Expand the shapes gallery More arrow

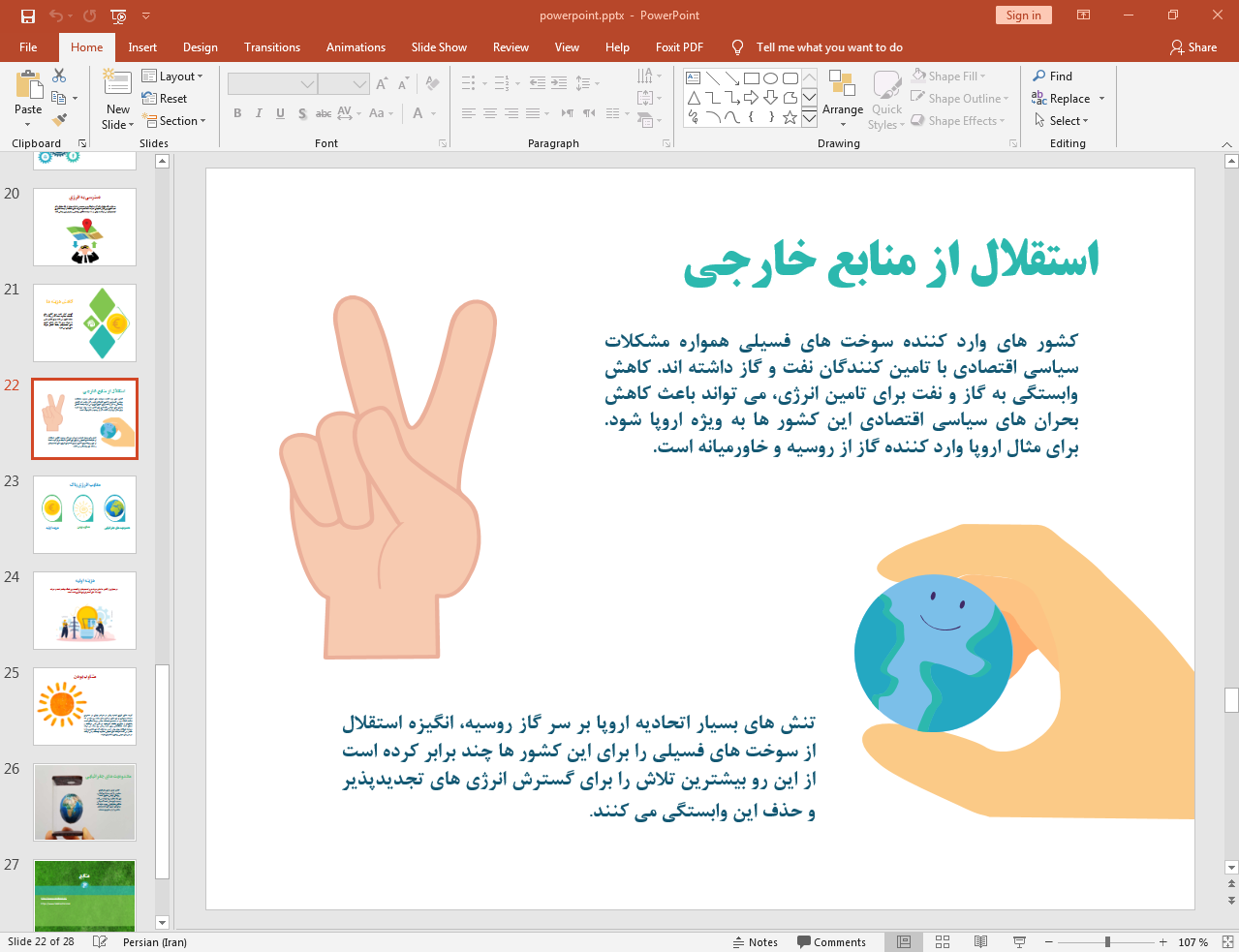coord(809,117)
